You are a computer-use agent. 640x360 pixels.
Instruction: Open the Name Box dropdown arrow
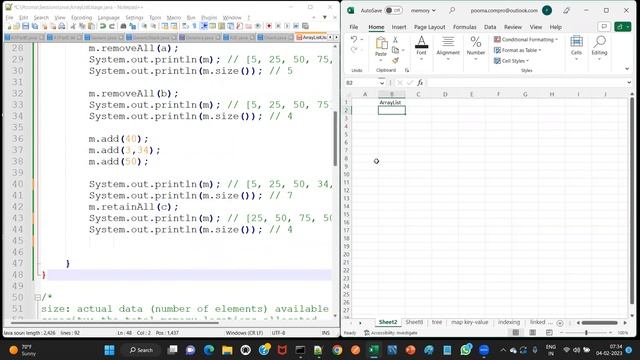click(x=382, y=83)
